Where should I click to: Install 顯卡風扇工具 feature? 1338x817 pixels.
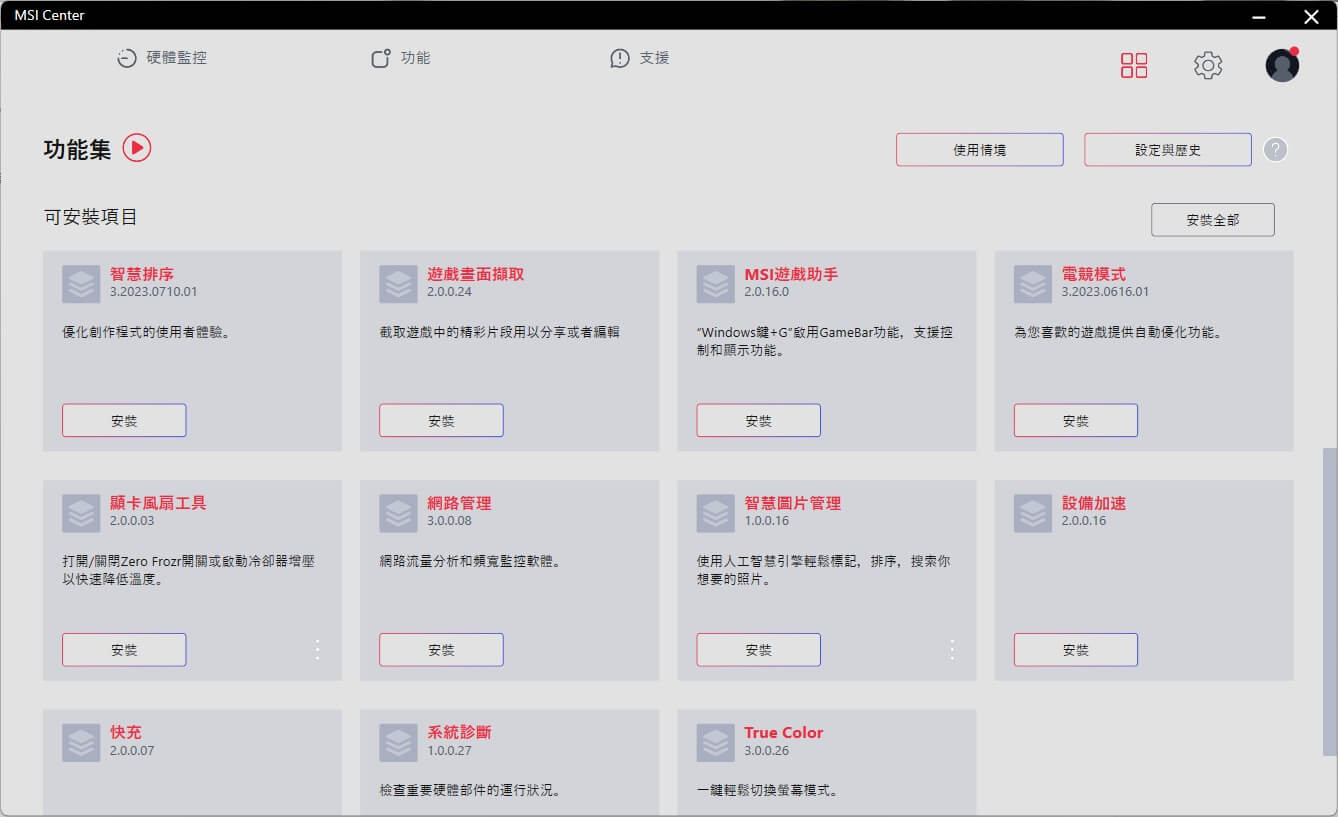[124, 650]
